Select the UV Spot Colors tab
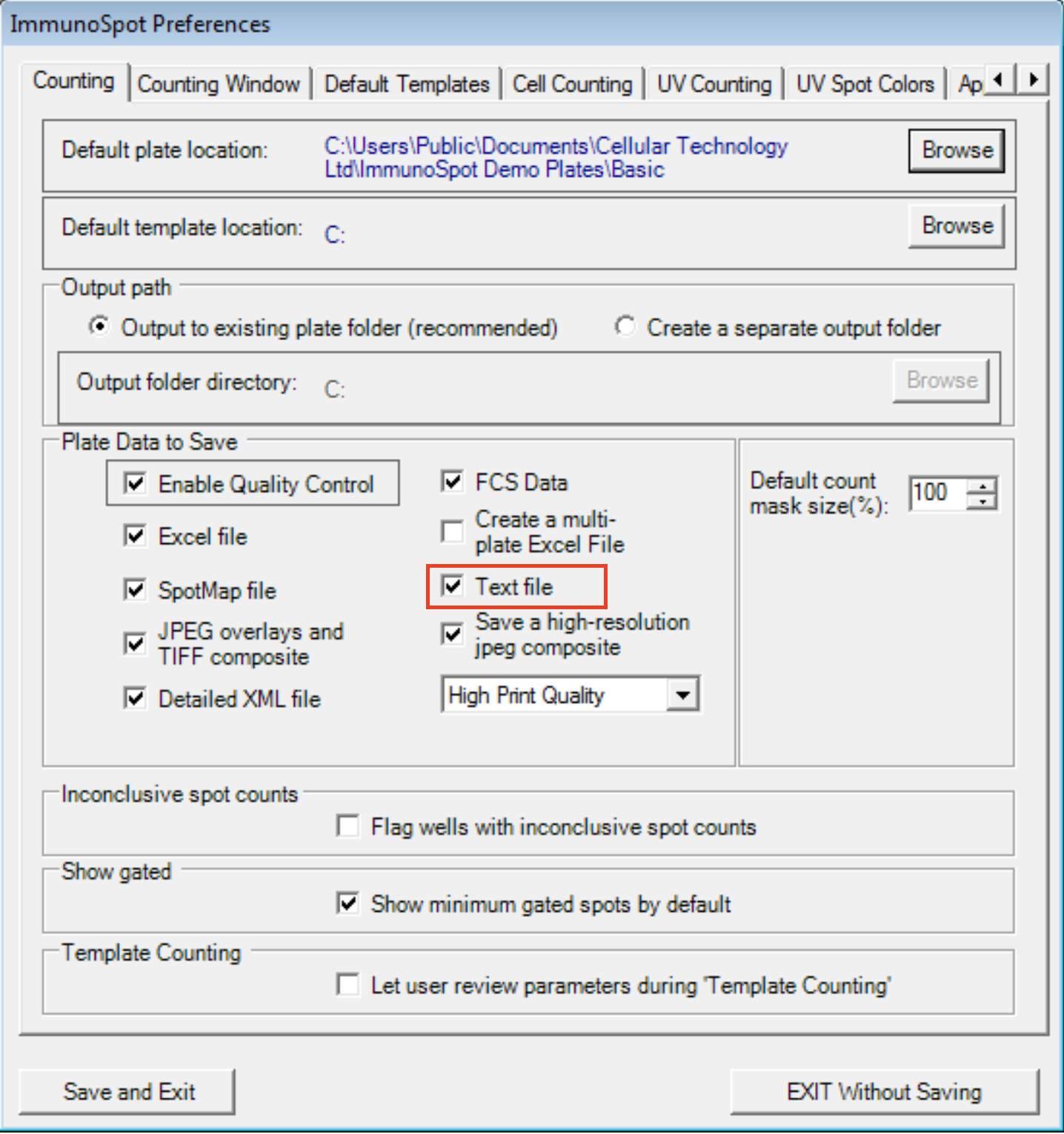Image resolution: width=1064 pixels, height=1134 pixels. [865, 84]
